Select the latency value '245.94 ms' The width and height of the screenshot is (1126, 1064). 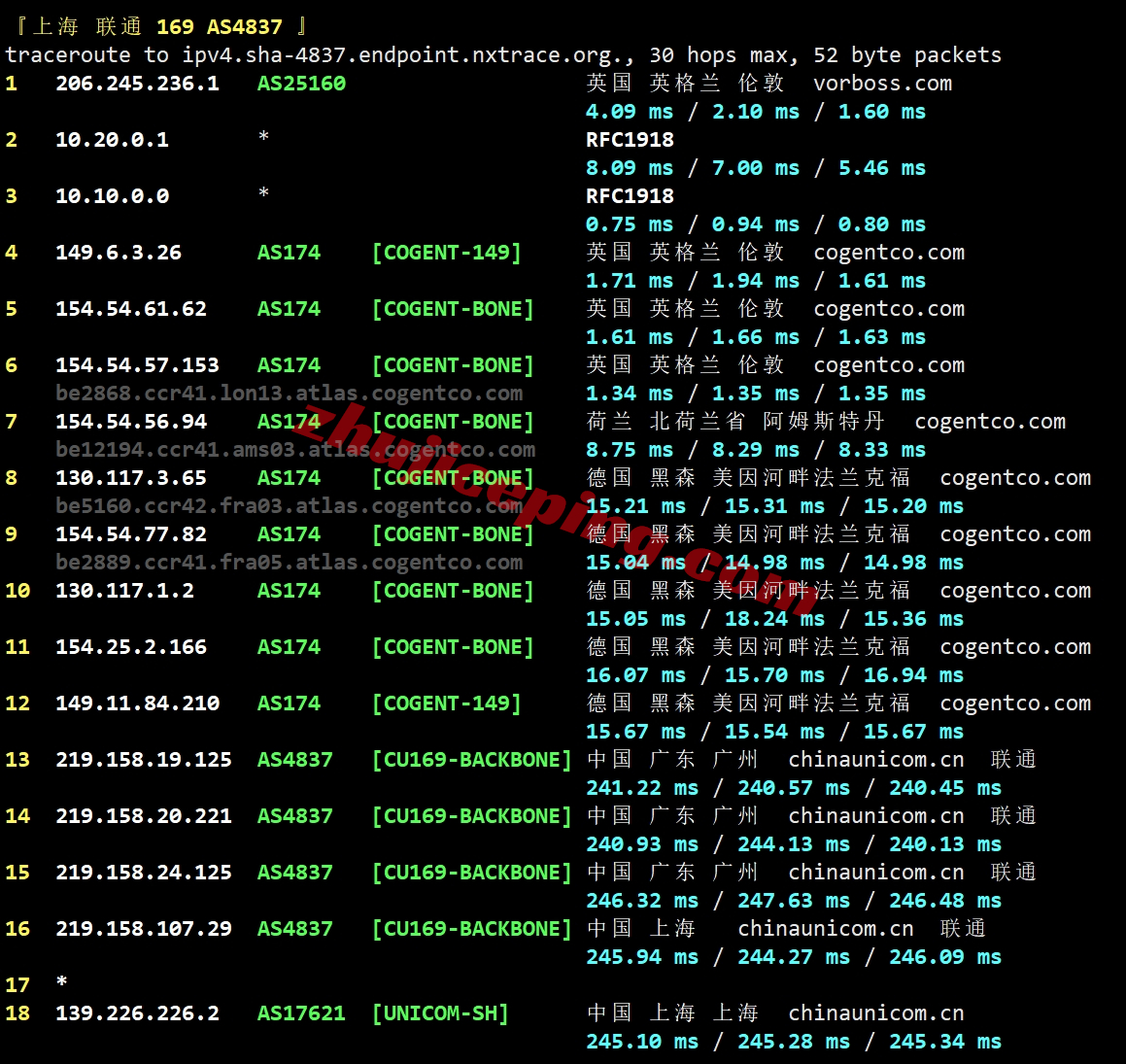[643, 958]
